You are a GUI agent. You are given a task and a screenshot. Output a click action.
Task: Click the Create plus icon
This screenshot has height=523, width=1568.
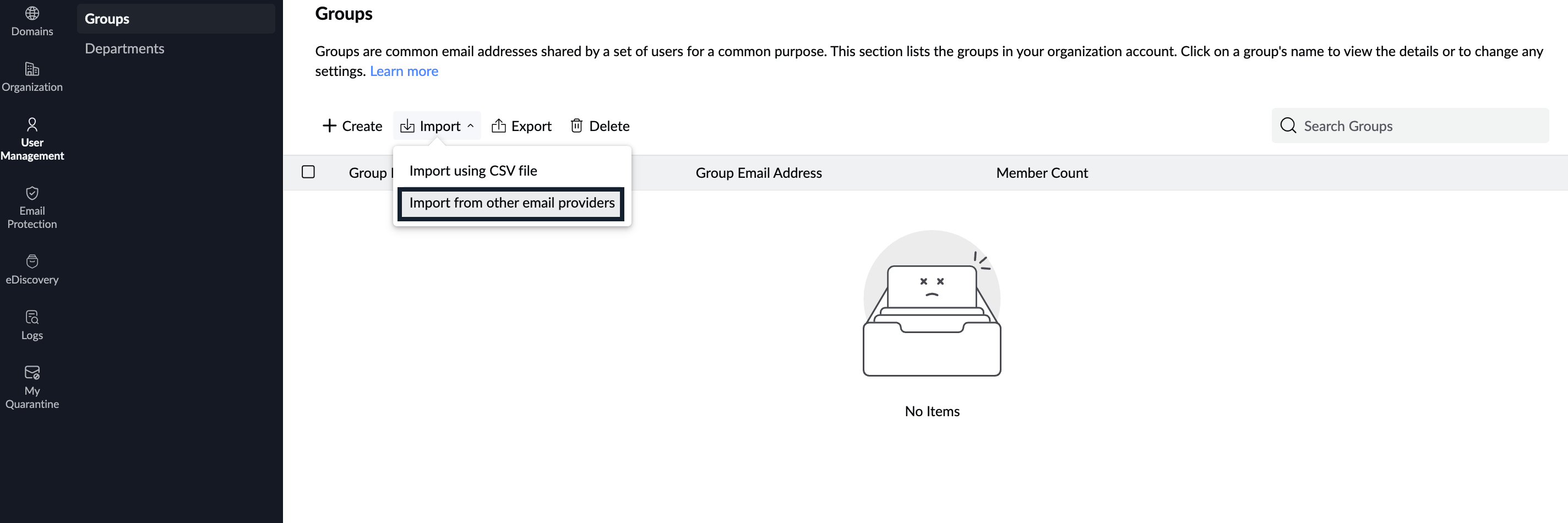point(329,126)
